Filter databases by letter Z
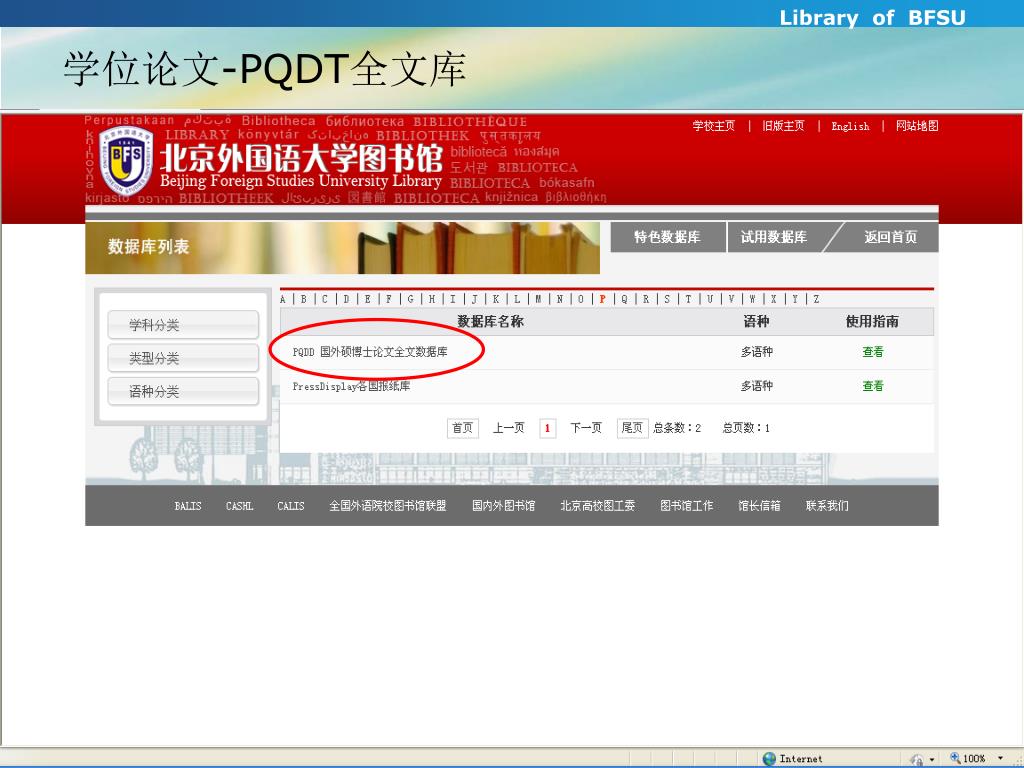Viewport: 1024px width, 768px height. [816, 299]
